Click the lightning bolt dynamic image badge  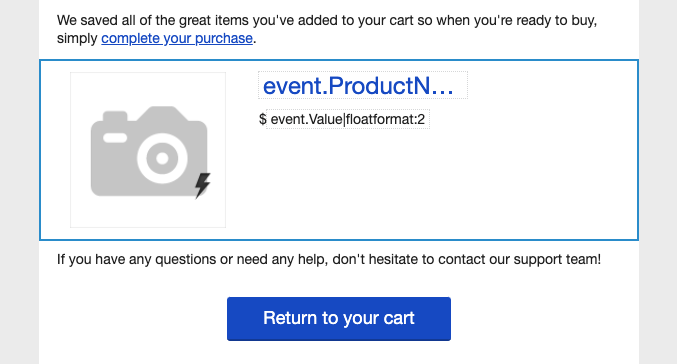202,185
